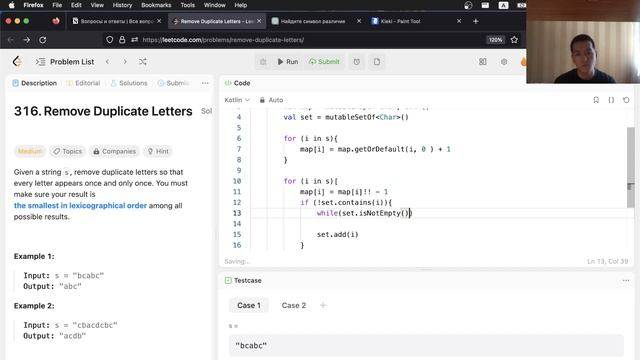Screen dimensions: 640x360
Task: Click the leetcode.com URL address bar
Action: click(x=223, y=40)
